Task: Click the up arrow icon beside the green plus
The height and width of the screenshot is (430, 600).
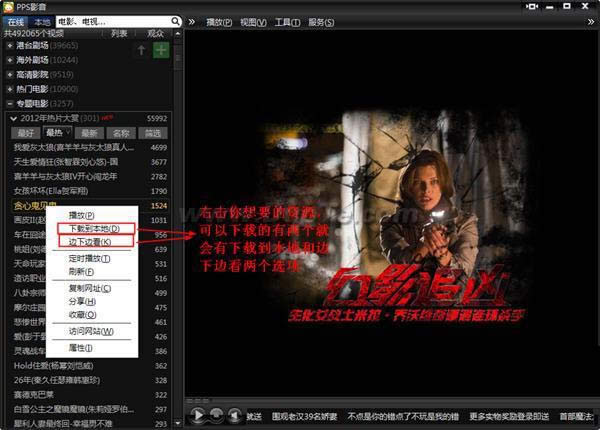Action: (141, 50)
